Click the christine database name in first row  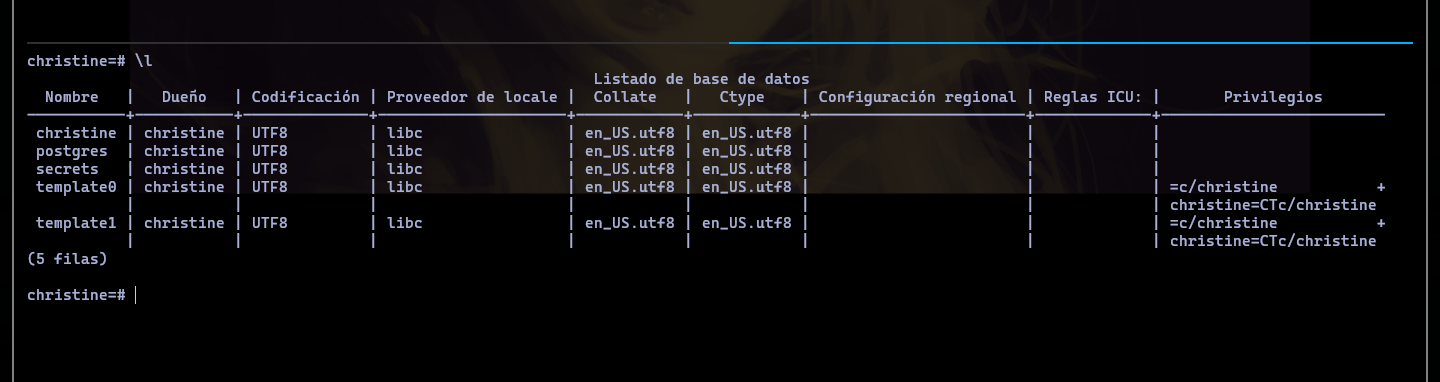[x=76, y=133]
